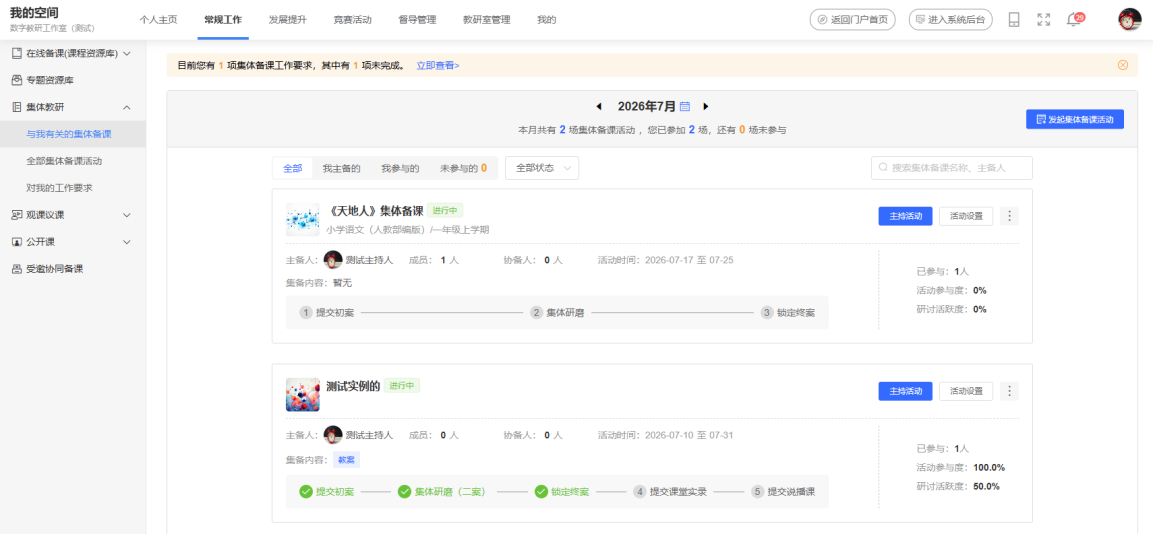This screenshot has height=534, width=1153.
Task: Switch to 竞赛活动 top tab
Action: [x=353, y=20]
